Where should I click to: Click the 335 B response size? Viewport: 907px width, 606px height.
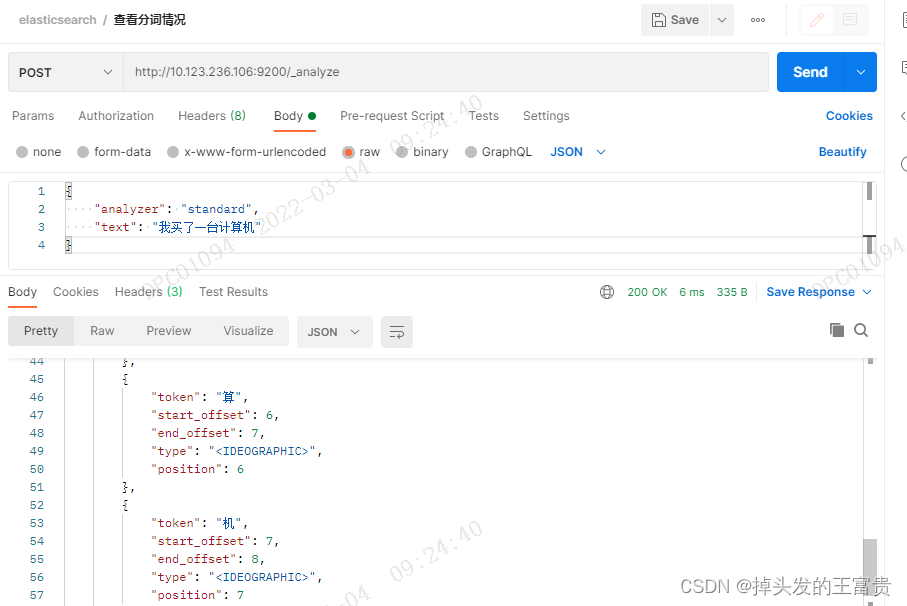click(732, 293)
